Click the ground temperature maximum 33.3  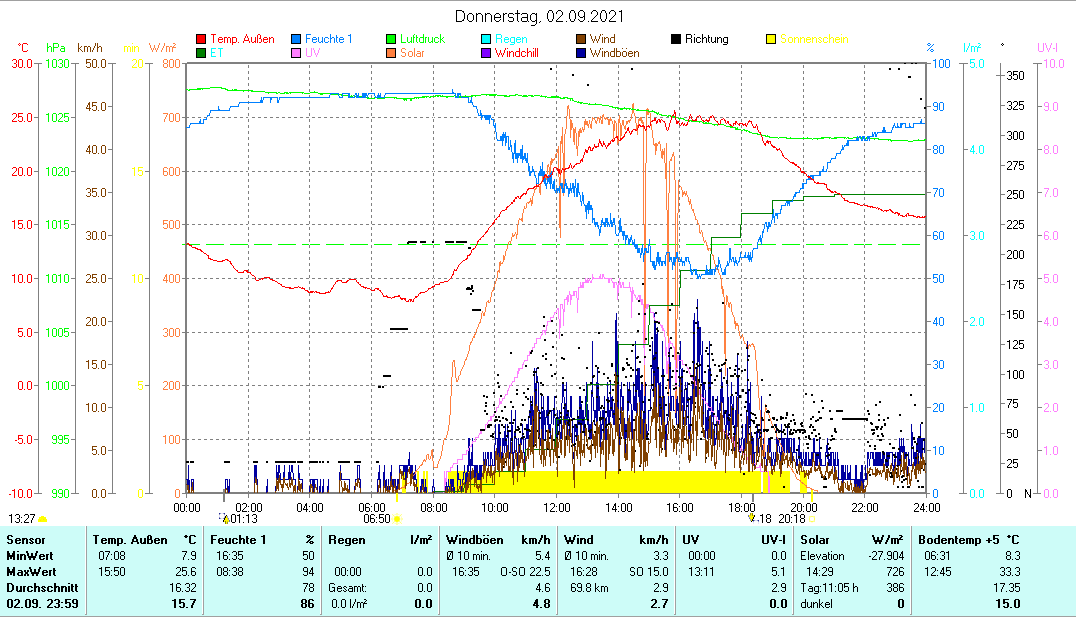[x=1009, y=572]
